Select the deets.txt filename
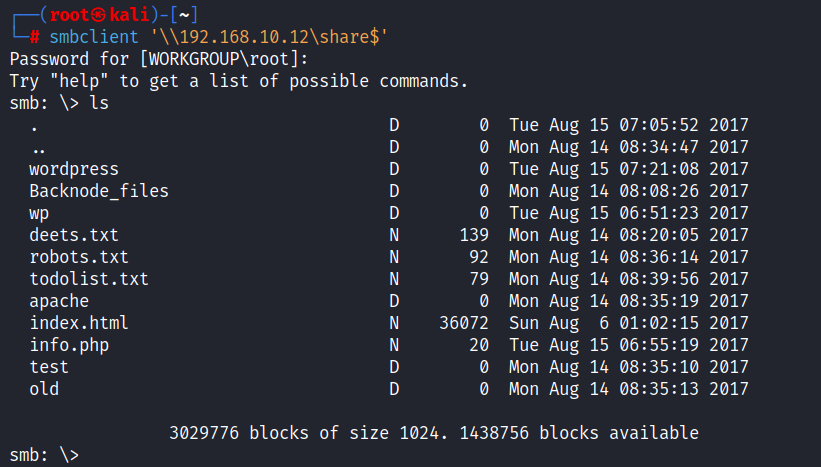This screenshot has height=467, width=821. click(74, 235)
